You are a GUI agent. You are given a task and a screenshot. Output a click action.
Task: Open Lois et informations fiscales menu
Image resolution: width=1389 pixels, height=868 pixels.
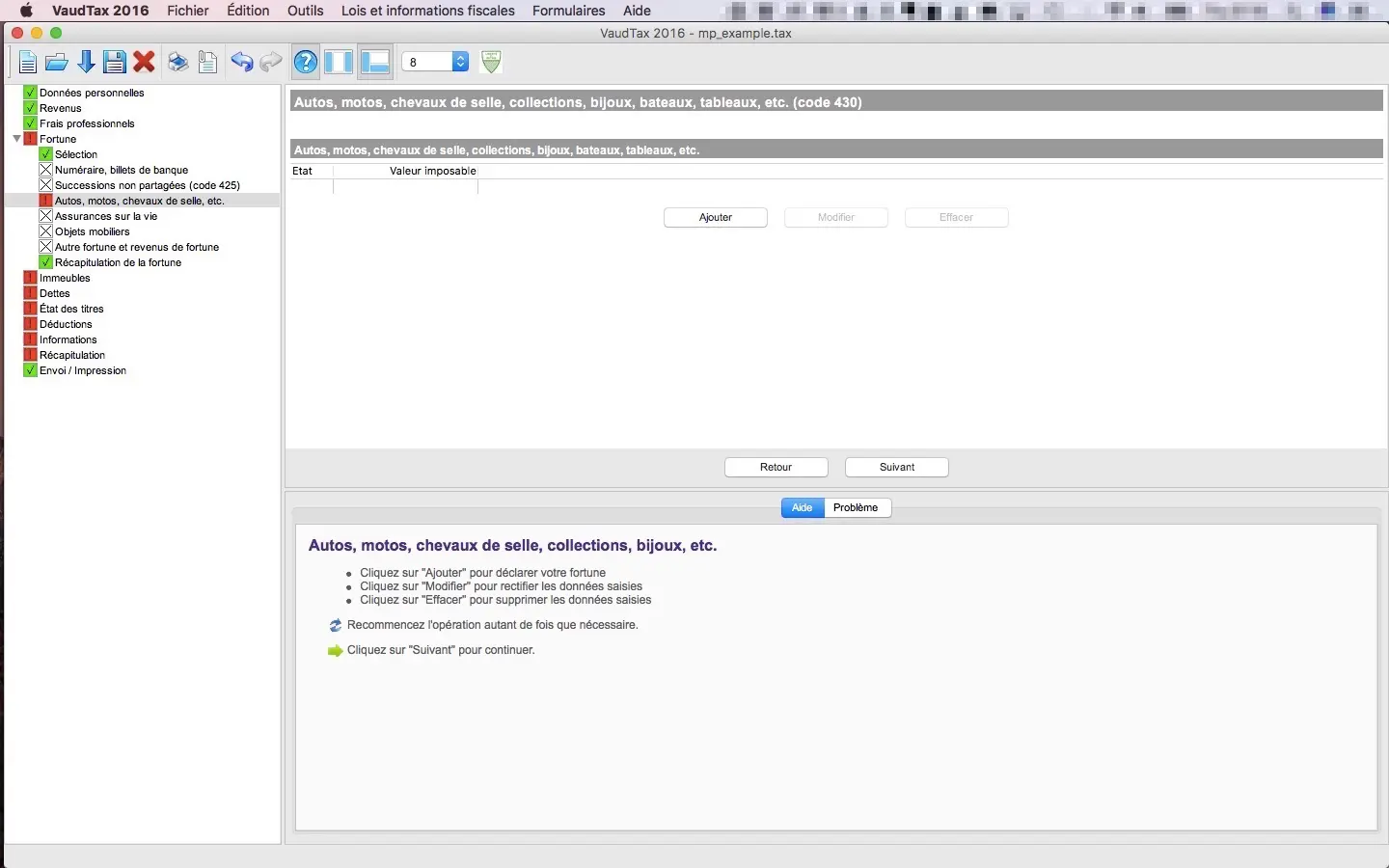(428, 11)
